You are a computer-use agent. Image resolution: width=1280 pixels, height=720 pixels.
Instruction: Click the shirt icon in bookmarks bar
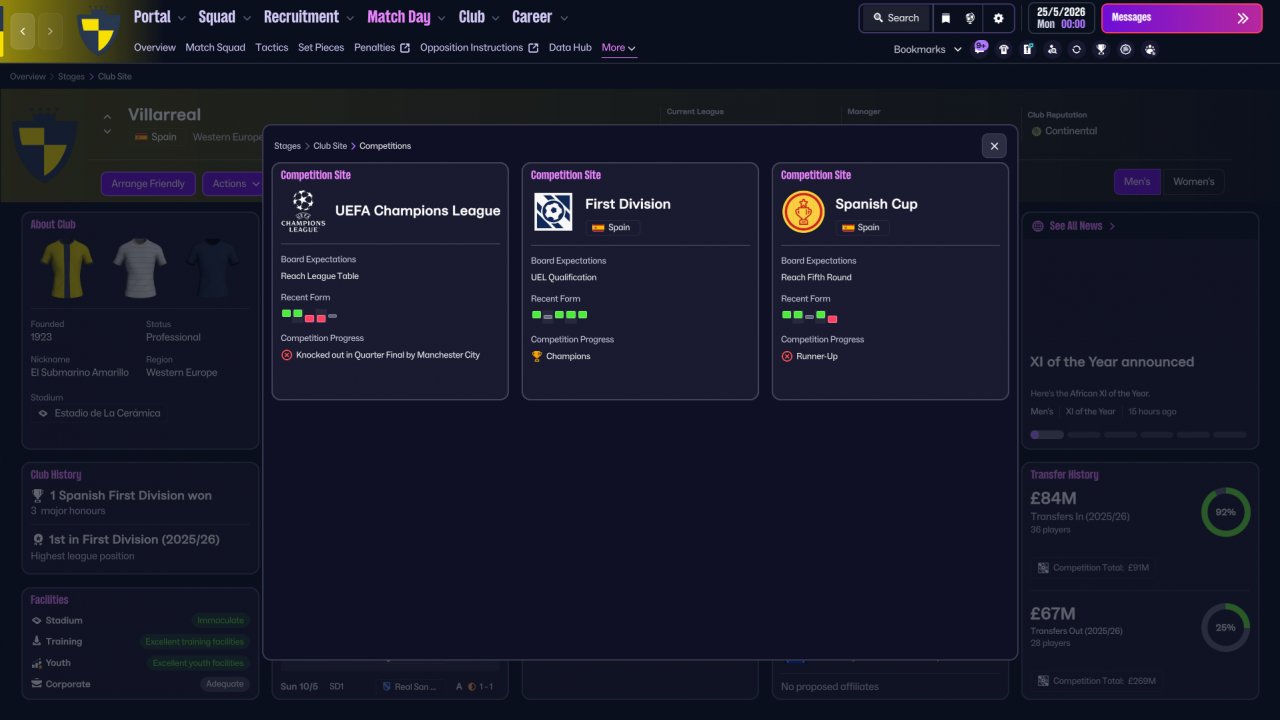[x=1004, y=49]
